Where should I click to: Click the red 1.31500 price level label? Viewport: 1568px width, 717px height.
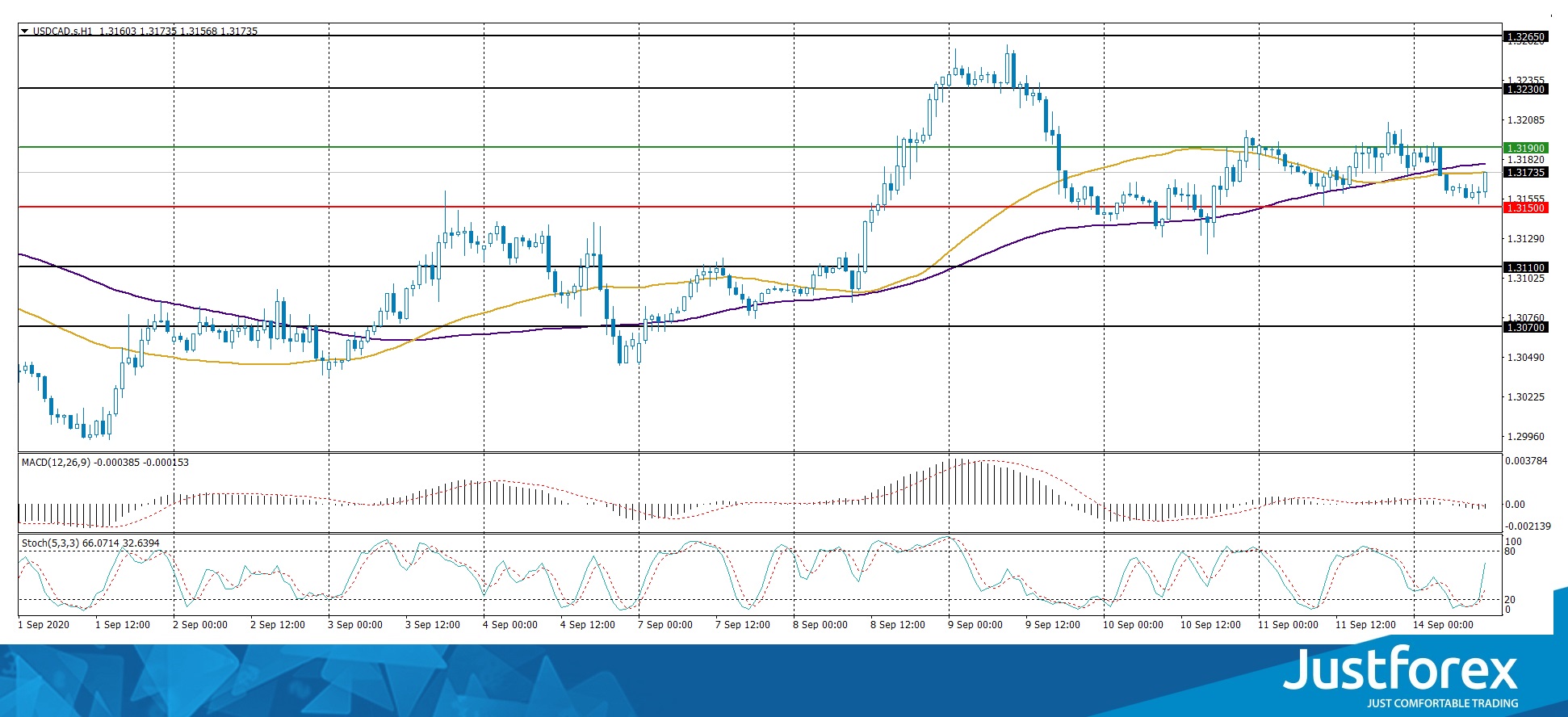click(1525, 208)
